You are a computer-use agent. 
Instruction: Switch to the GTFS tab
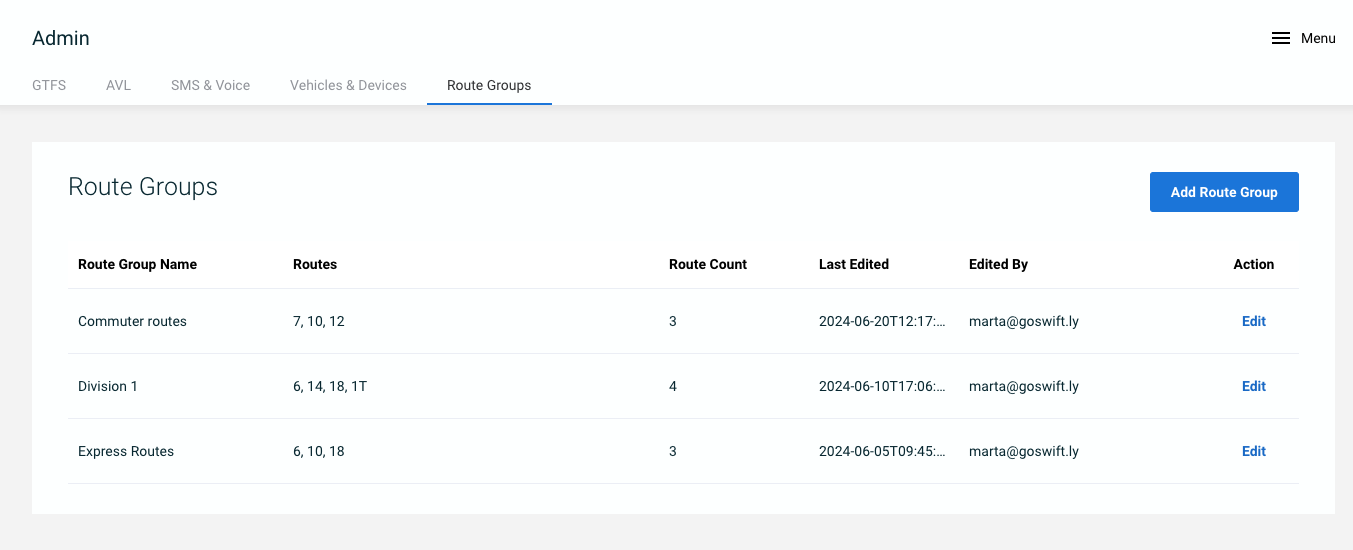(49, 85)
